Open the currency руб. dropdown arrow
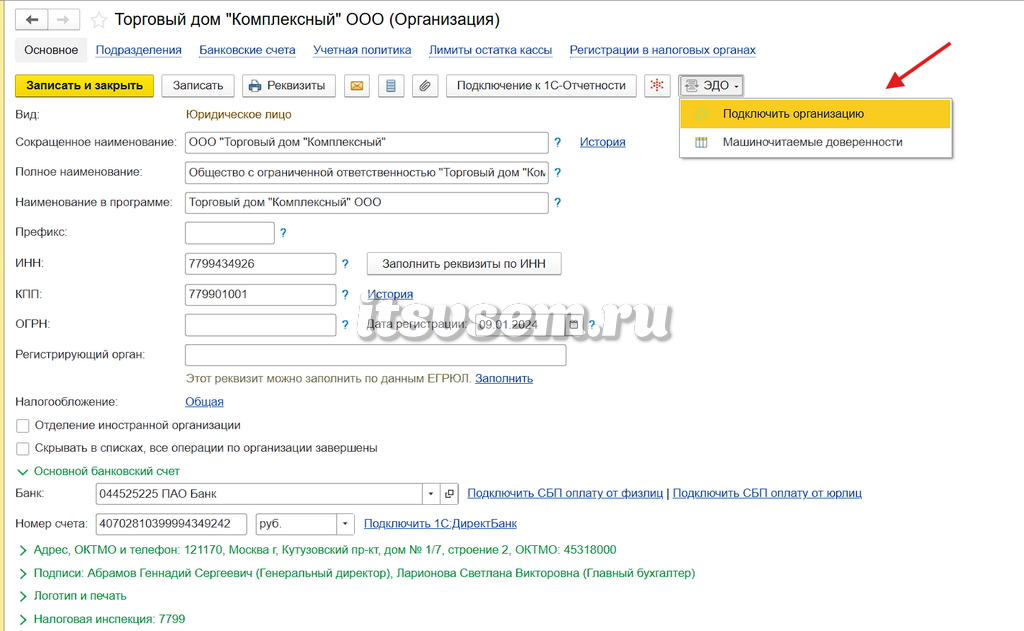1024x631 pixels. click(345, 524)
